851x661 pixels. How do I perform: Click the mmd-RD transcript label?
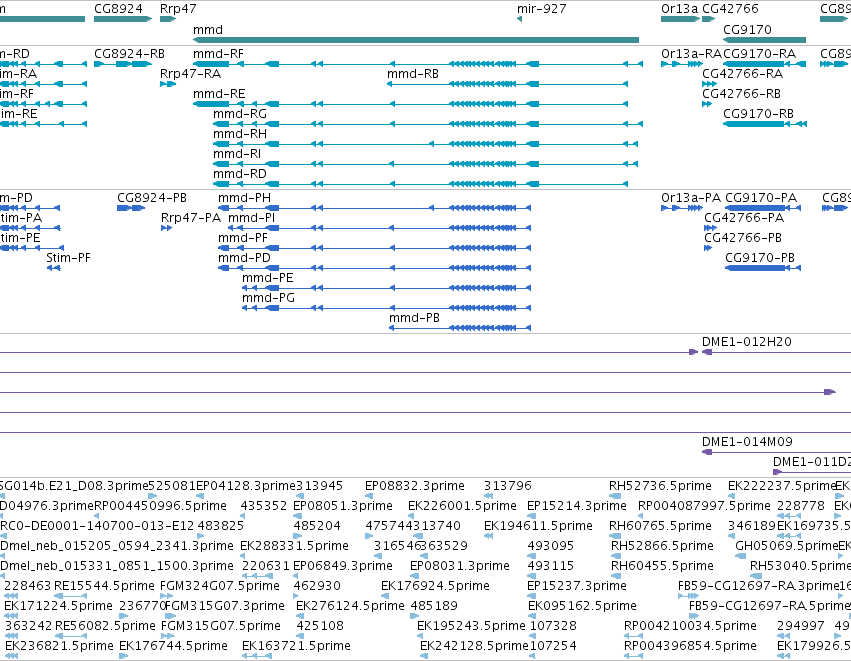point(240,174)
